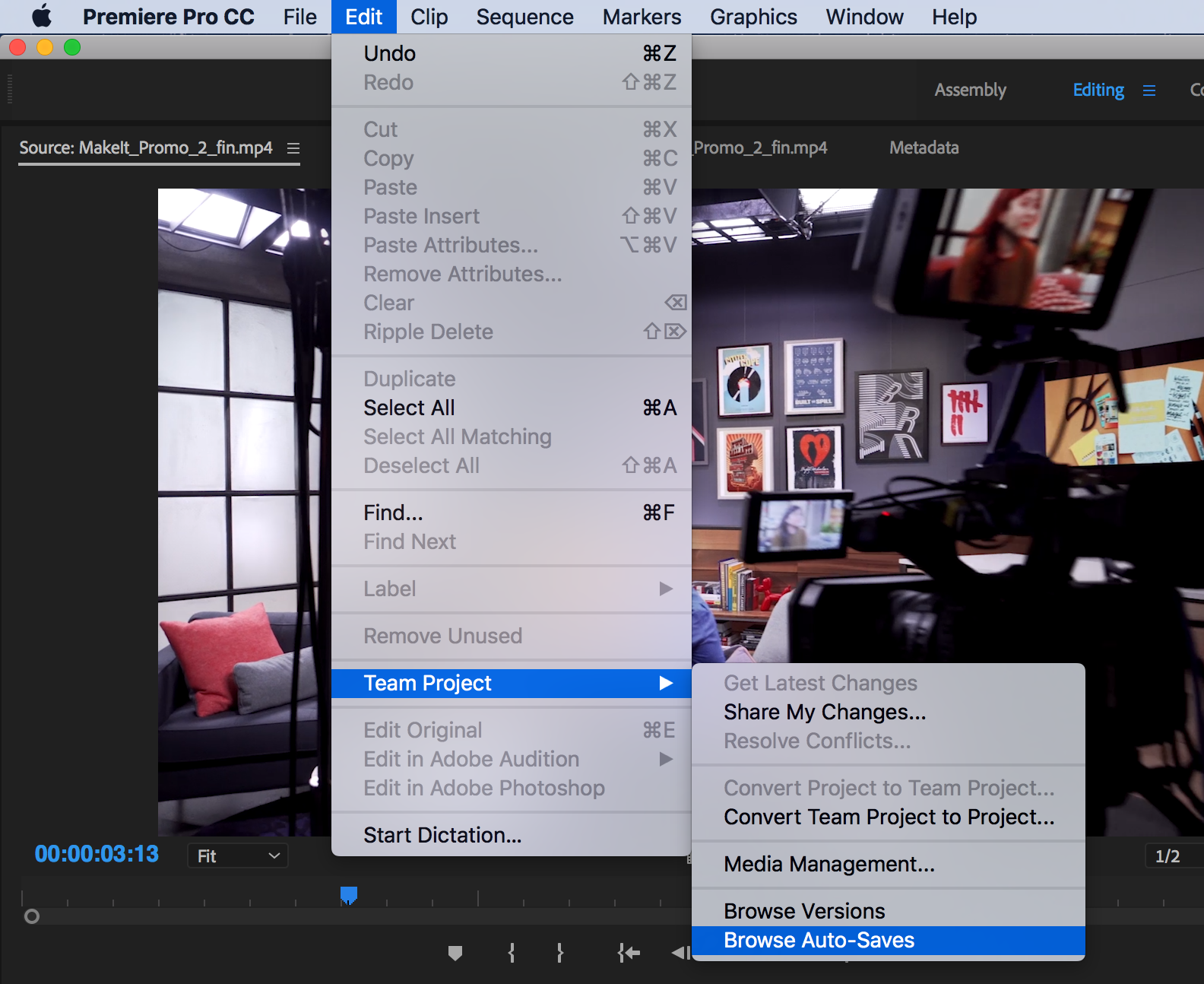Open the Source panel menu icon

point(293,148)
